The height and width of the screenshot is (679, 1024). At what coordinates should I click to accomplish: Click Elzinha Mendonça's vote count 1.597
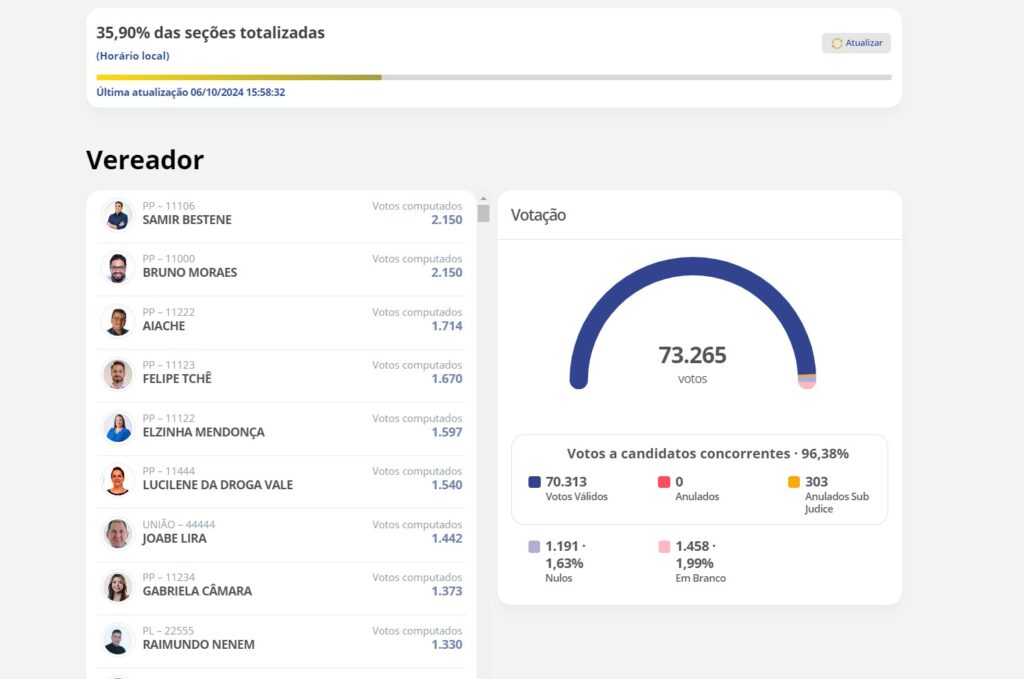447,432
